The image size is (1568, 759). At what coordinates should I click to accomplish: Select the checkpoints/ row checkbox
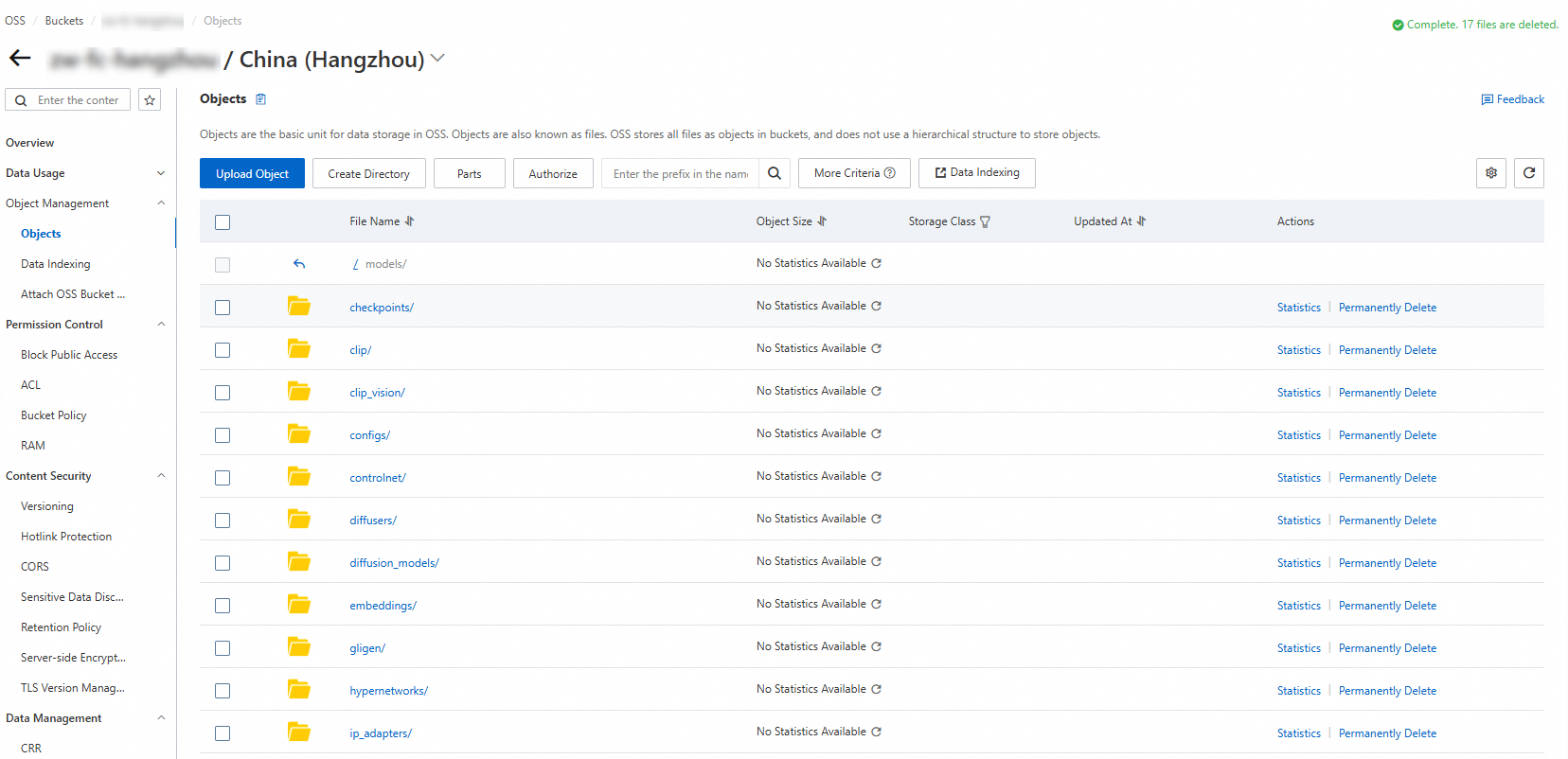coord(223,308)
